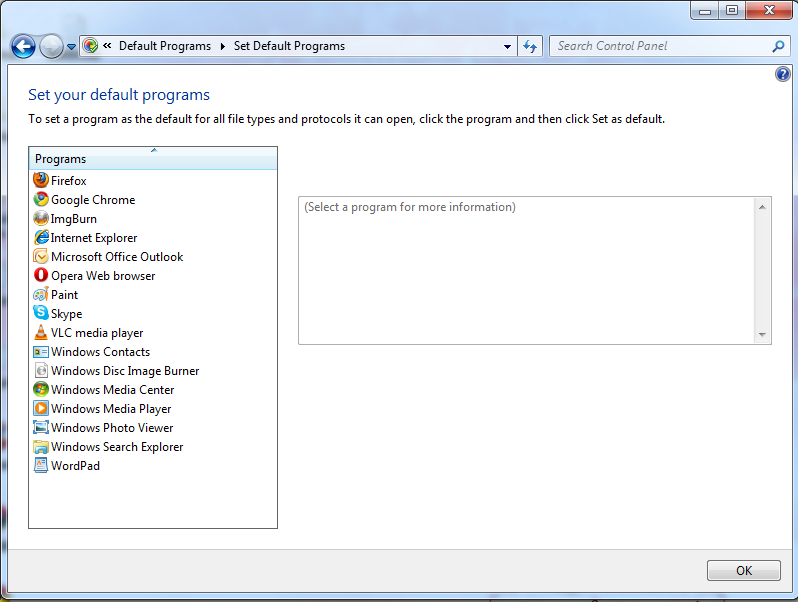The width and height of the screenshot is (798, 602).
Task: Select the Windows Search Explorer icon
Action: (41, 446)
